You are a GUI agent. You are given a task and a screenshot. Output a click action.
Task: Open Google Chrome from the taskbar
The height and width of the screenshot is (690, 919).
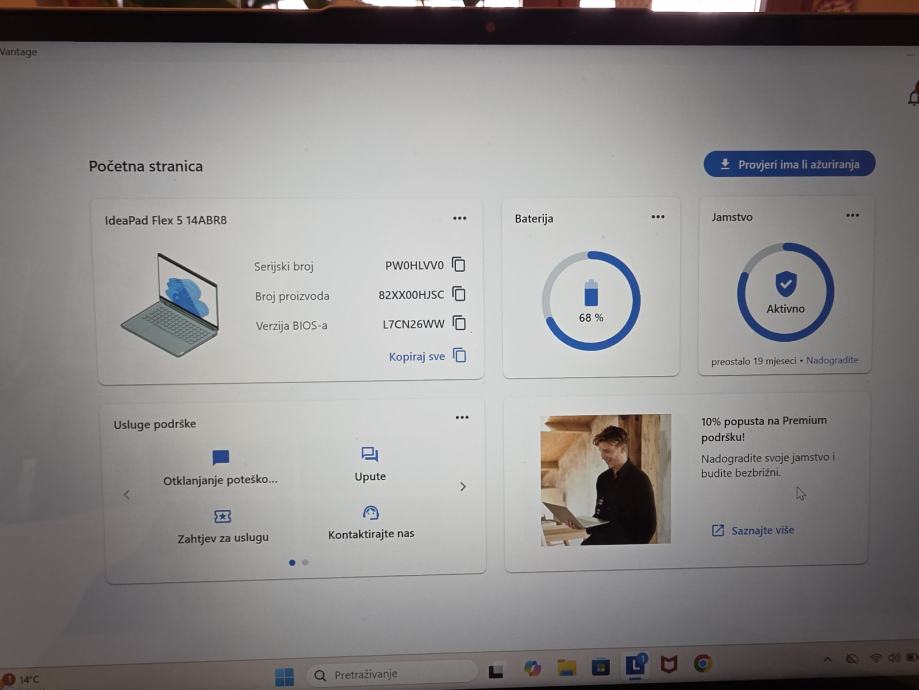pyautogui.click(x=703, y=663)
